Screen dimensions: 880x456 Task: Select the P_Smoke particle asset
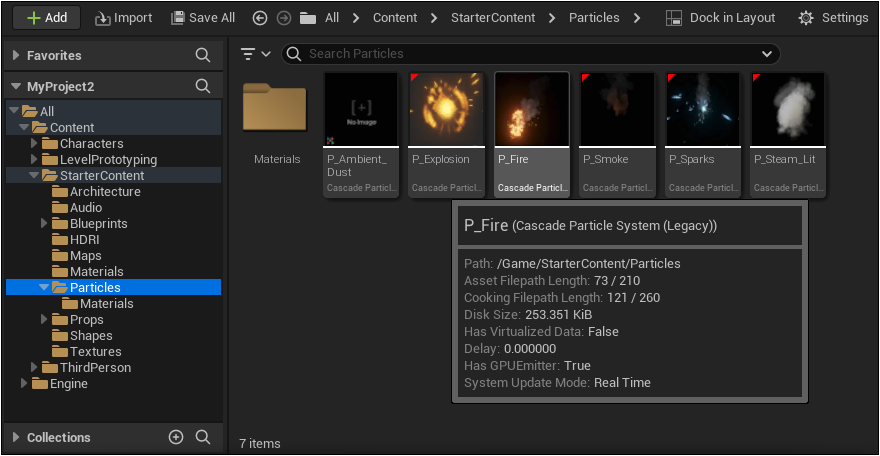point(617,135)
